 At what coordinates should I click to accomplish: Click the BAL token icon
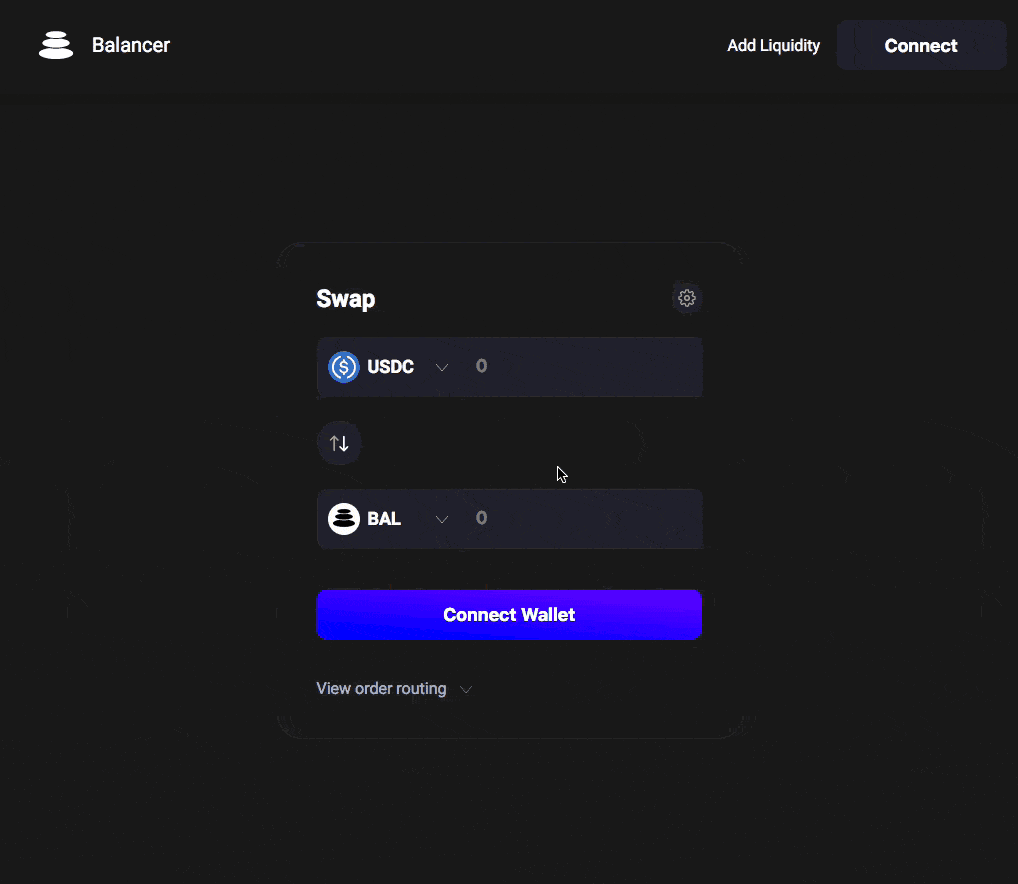[343, 519]
